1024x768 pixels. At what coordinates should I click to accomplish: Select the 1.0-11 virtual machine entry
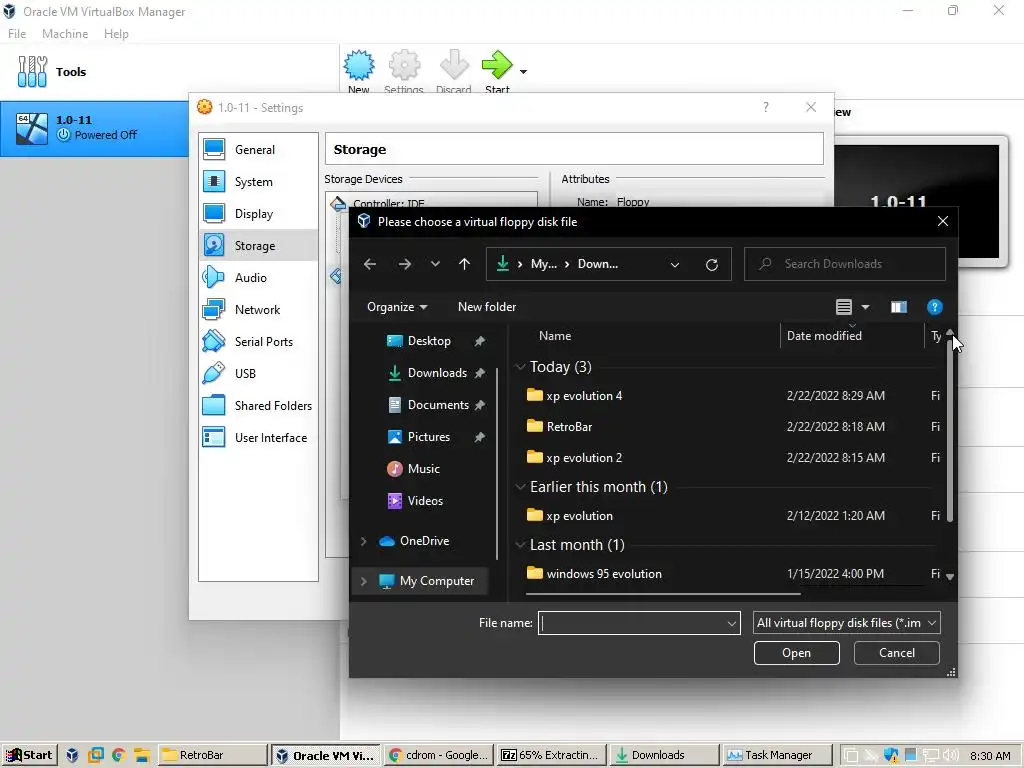pyautogui.click(x=95, y=128)
